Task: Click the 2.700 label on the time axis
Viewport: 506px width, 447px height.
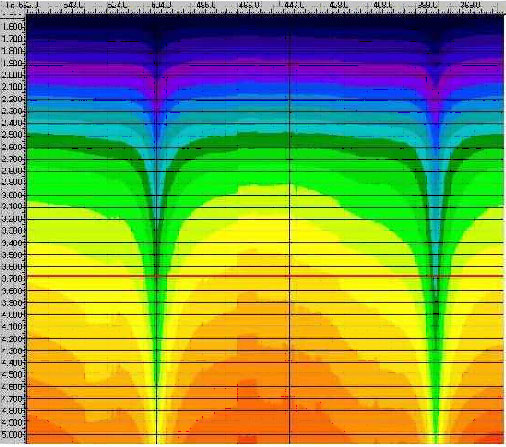Action: pos(13,159)
